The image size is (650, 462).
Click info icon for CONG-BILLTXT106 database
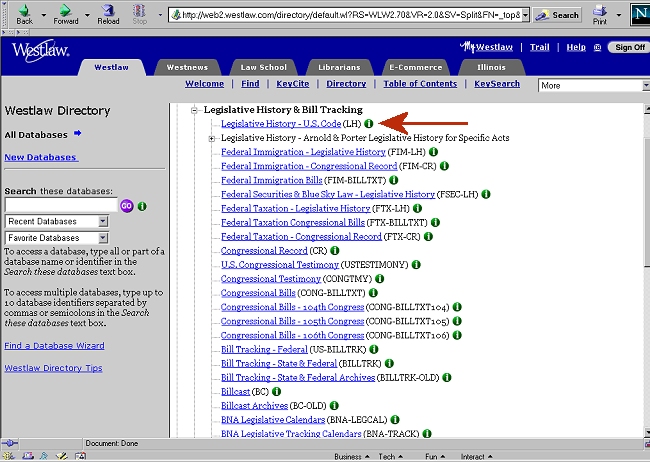click(x=457, y=335)
